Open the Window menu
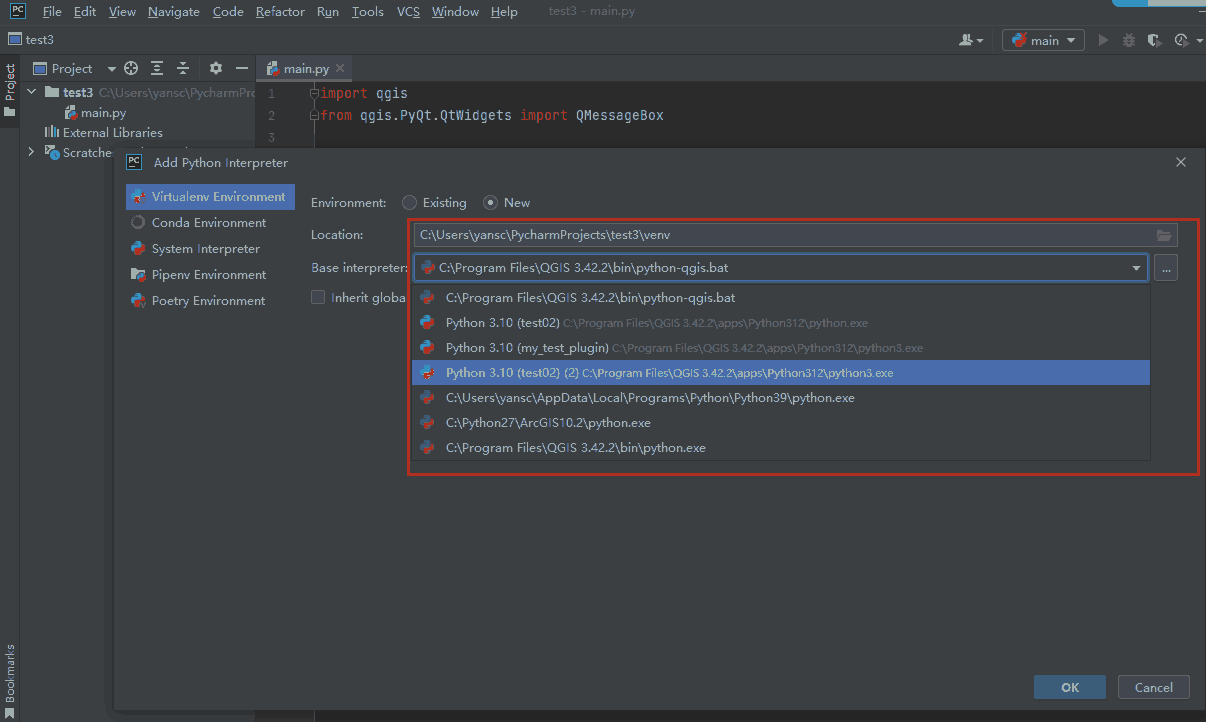Screen dimensions: 1206x722 click(x=454, y=12)
